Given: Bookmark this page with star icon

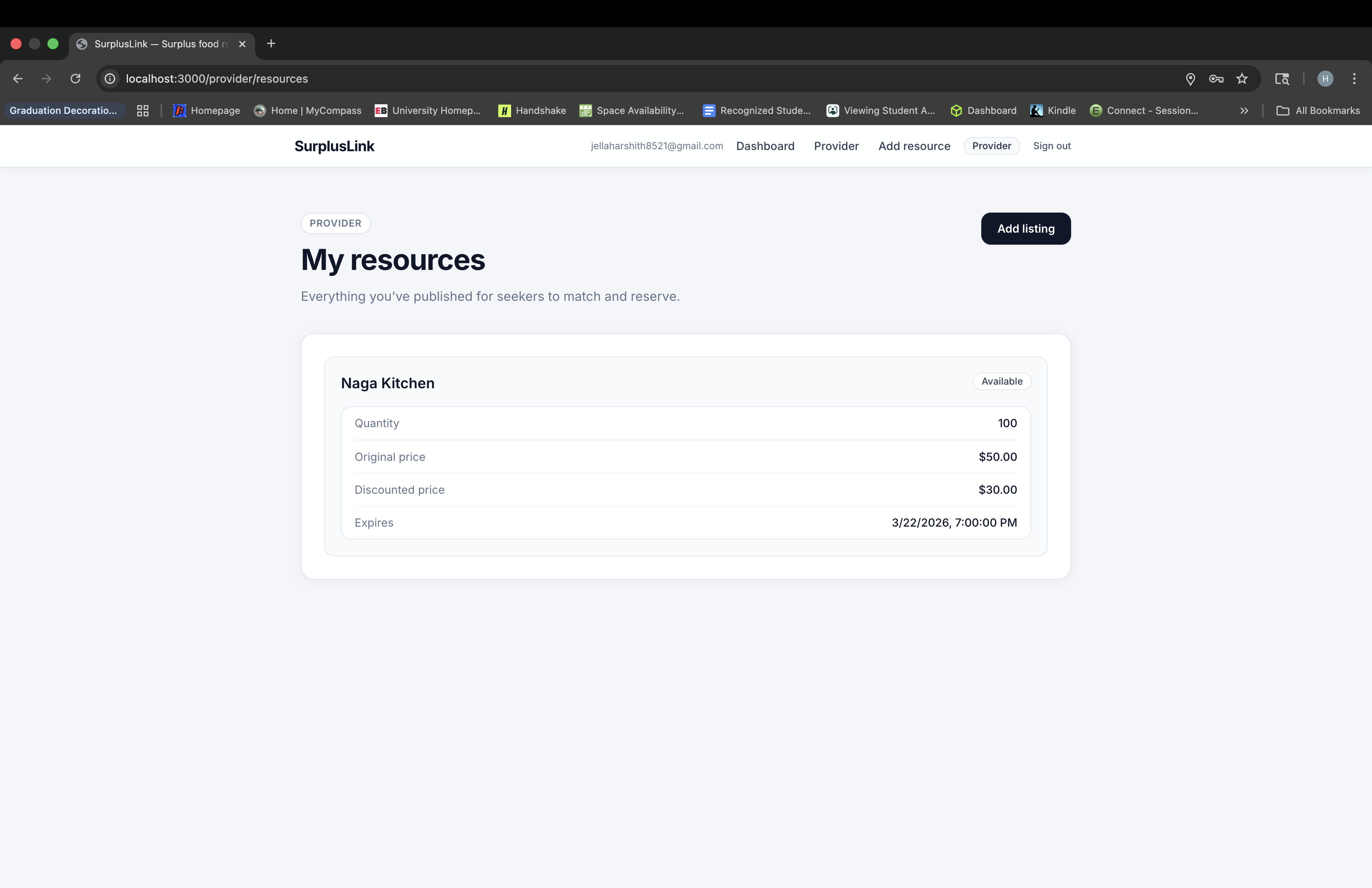Looking at the screenshot, I should coord(1242,78).
